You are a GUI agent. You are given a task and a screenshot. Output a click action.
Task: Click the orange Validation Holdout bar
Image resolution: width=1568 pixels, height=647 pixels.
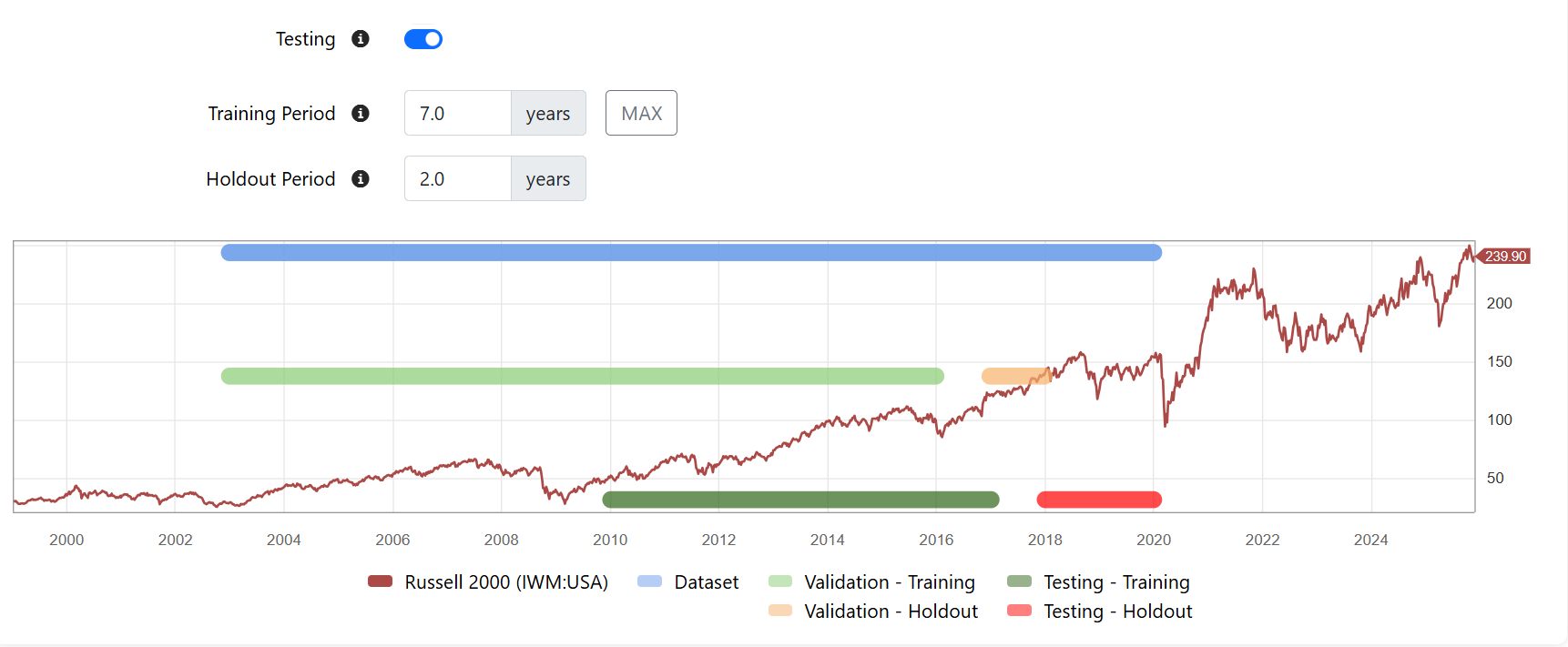(1014, 376)
